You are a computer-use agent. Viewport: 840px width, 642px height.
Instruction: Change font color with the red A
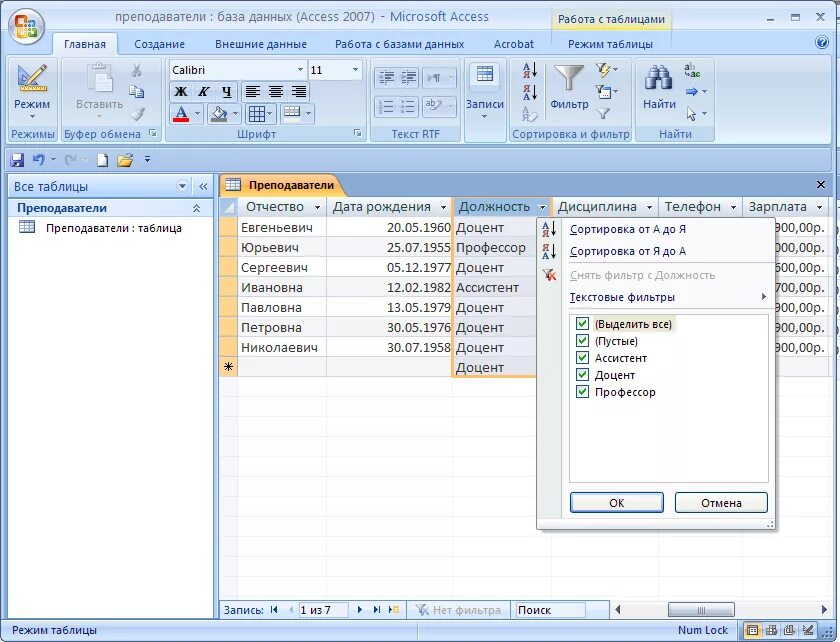pyautogui.click(x=181, y=114)
